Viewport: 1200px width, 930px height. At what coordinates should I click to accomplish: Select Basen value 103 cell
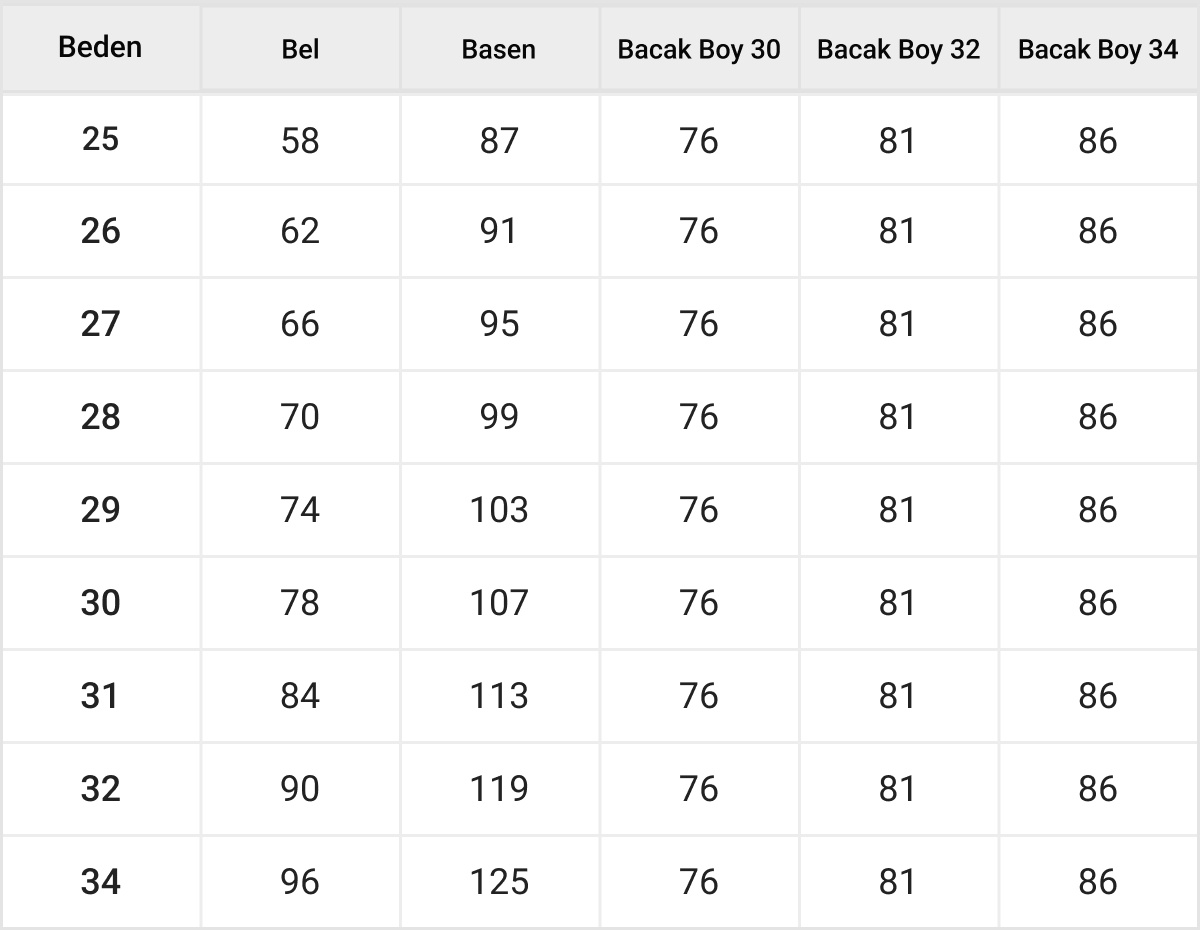(x=499, y=510)
